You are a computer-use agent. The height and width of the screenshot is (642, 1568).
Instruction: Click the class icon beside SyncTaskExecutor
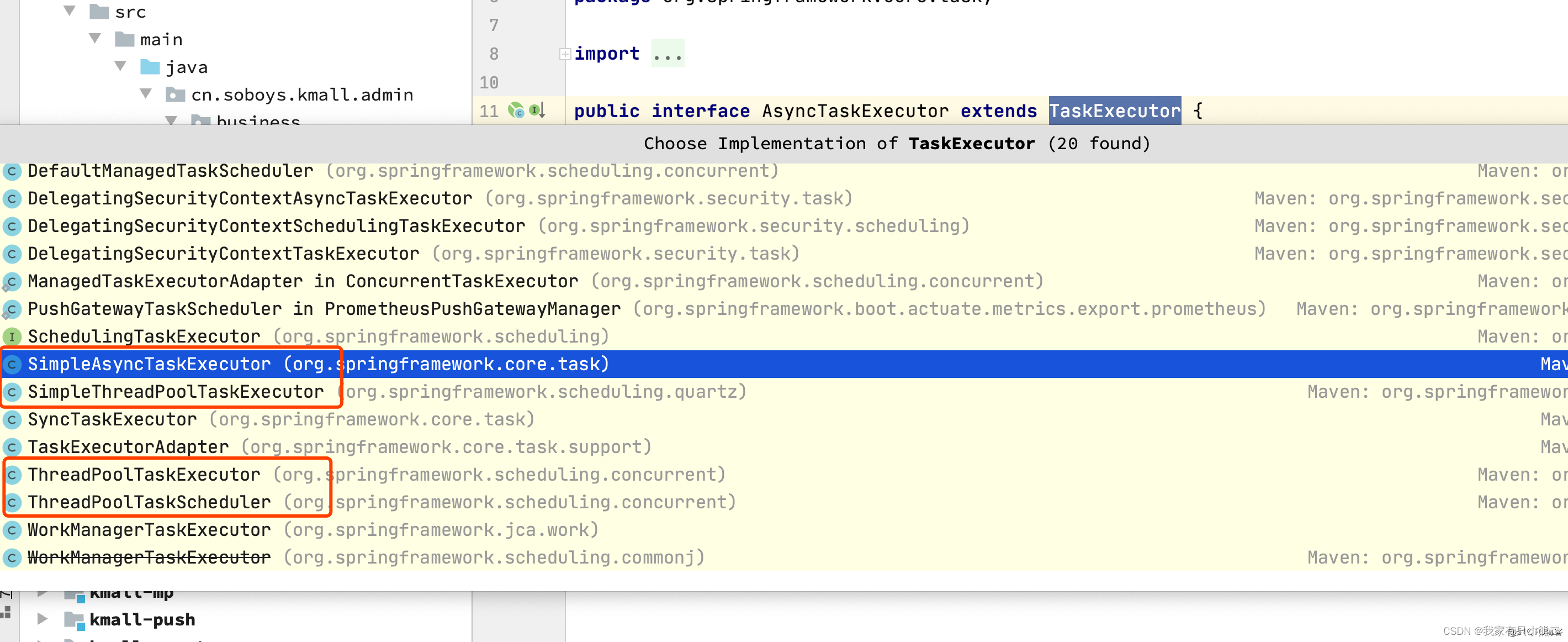coord(12,419)
